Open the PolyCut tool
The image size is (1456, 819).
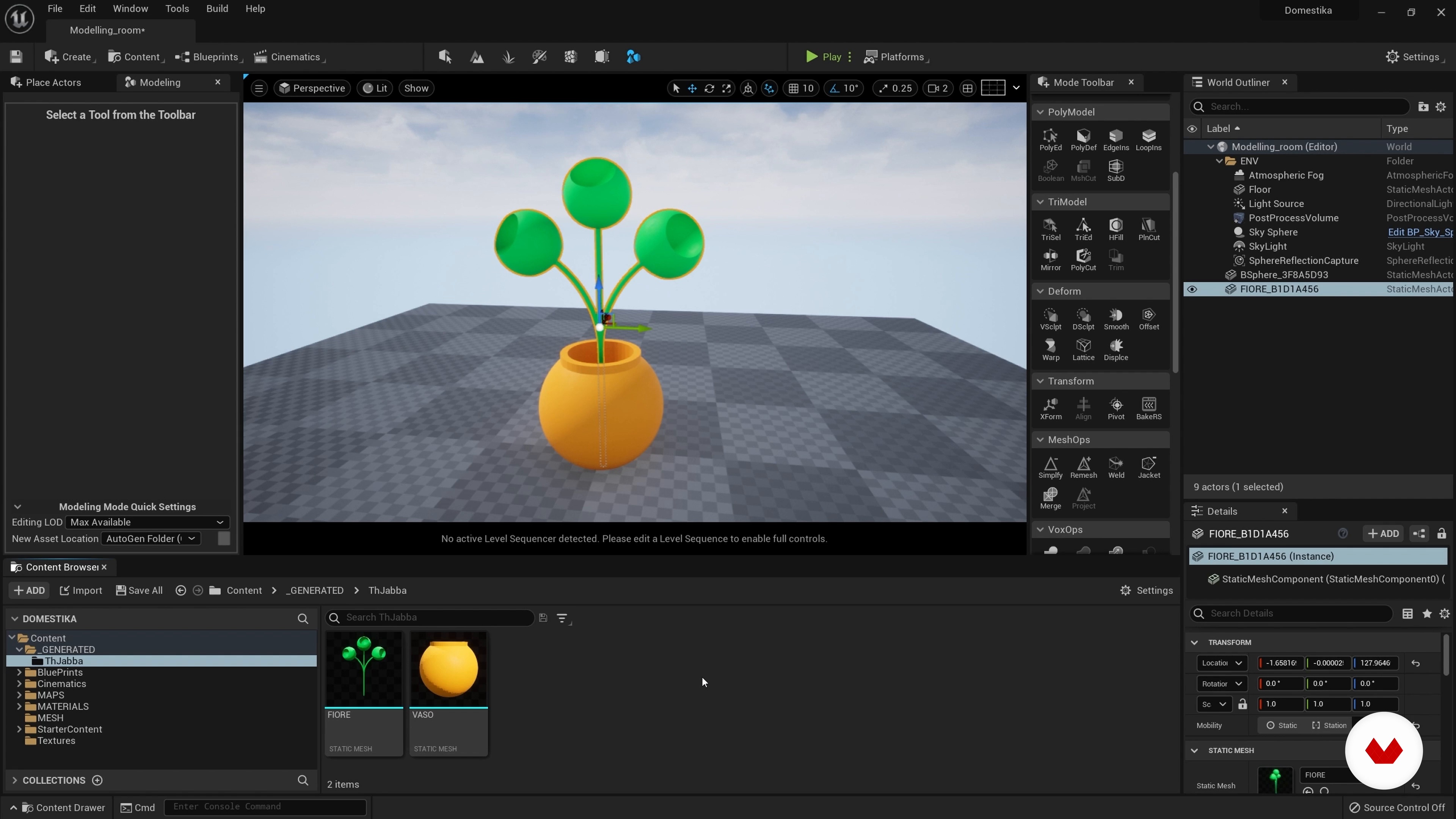point(1083,260)
